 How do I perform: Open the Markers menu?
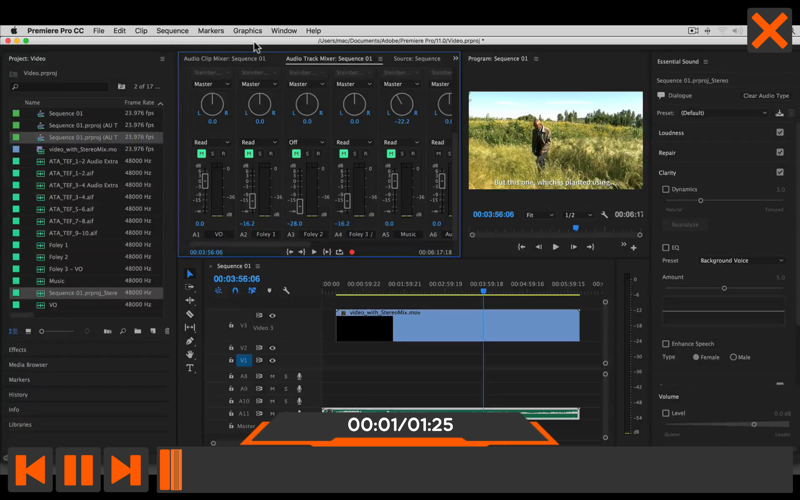pyautogui.click(x=211, y=31)
